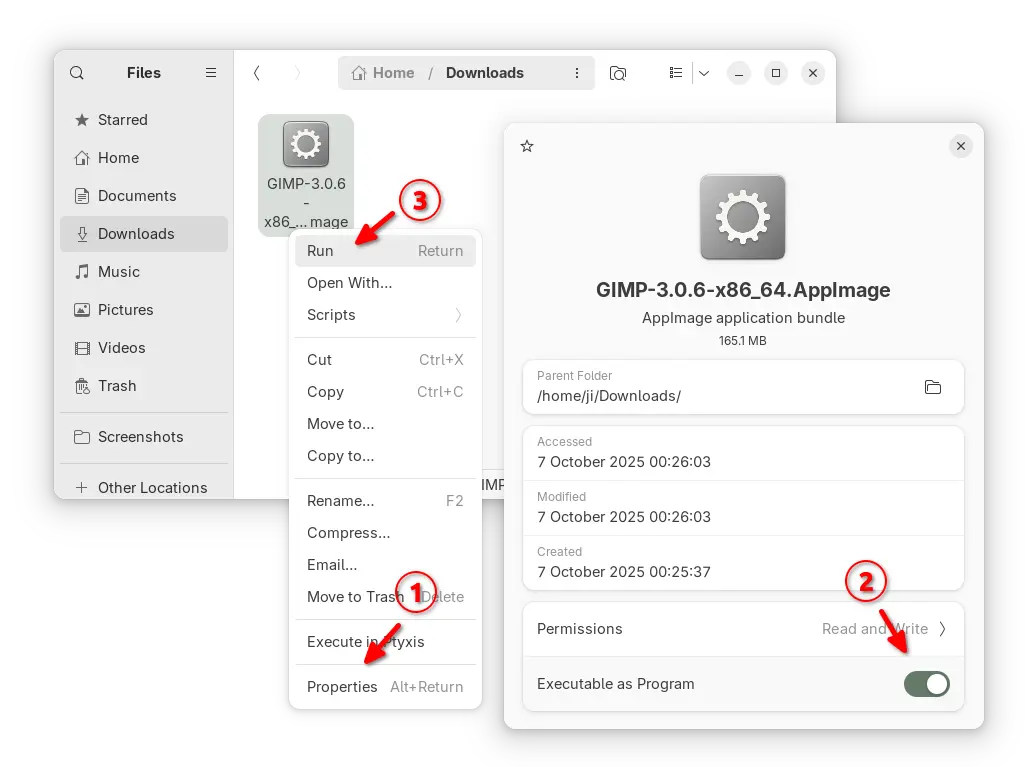Open the Trash sidebar item
The image size is (1036, 767).
click(117, 386)
